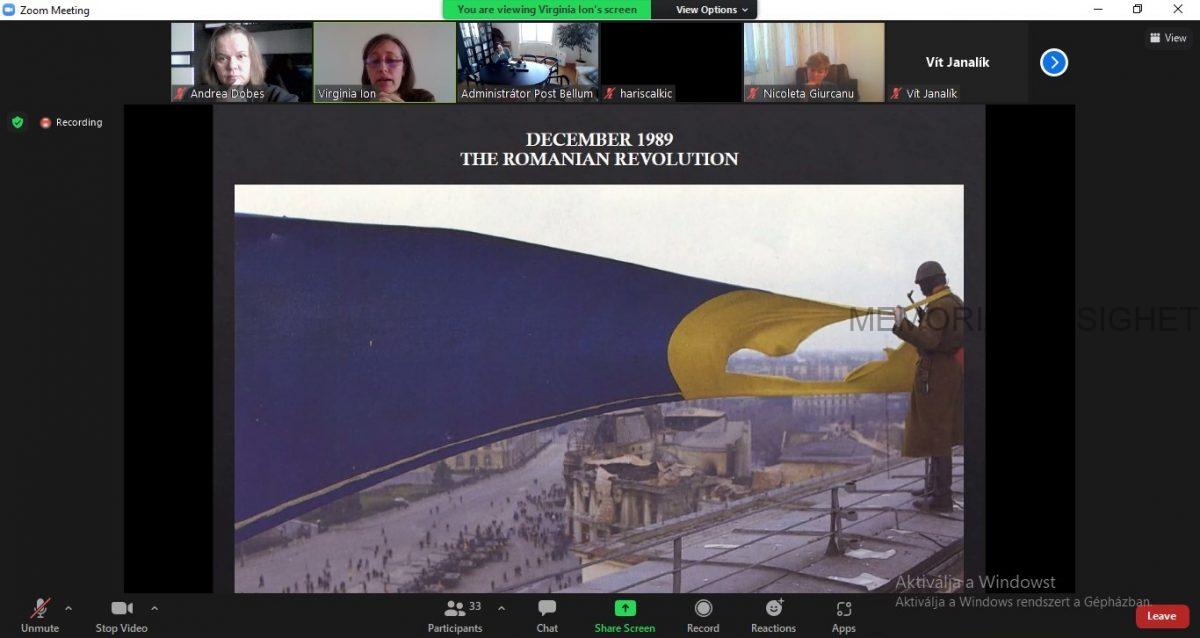Image resolution: width=1200 pixels, height=638 pixels.
Task: Click the green Share Screen icon
Action: (625, 608)
